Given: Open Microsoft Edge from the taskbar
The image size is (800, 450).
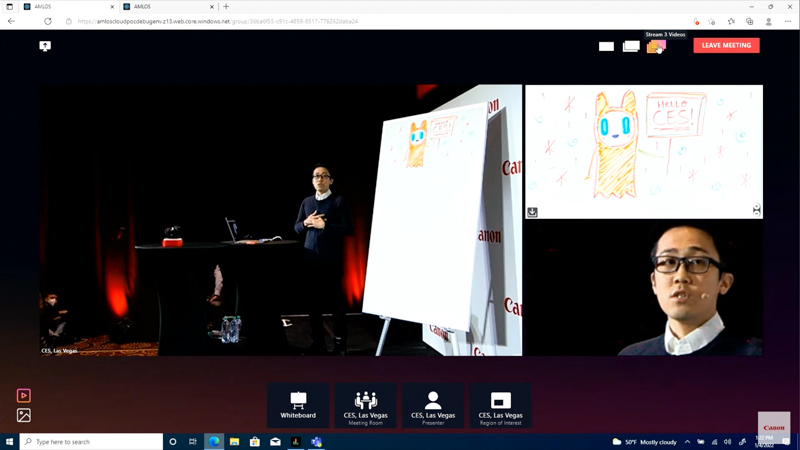Looking at the screenshot, I should coord(214,442).
